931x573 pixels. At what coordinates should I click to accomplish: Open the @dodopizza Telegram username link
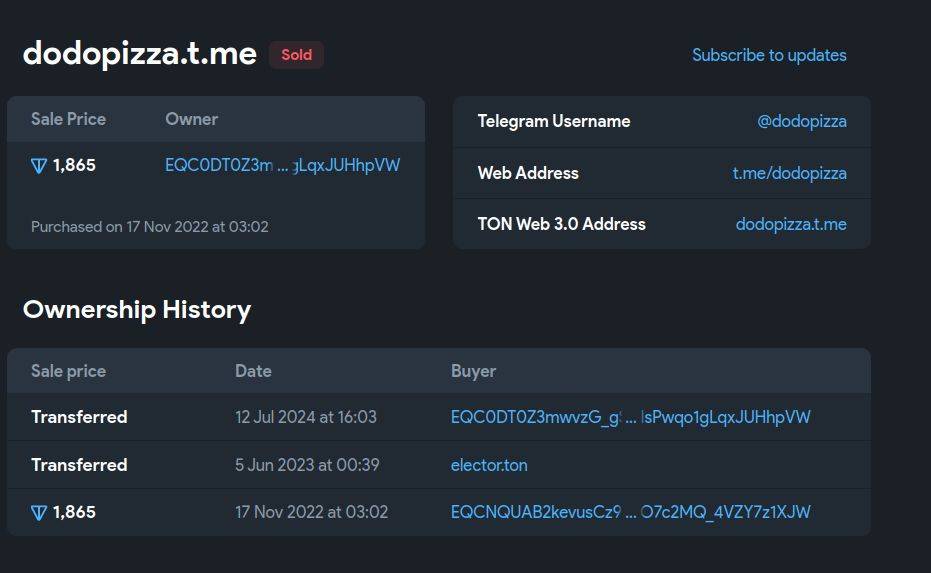(801, 121)
